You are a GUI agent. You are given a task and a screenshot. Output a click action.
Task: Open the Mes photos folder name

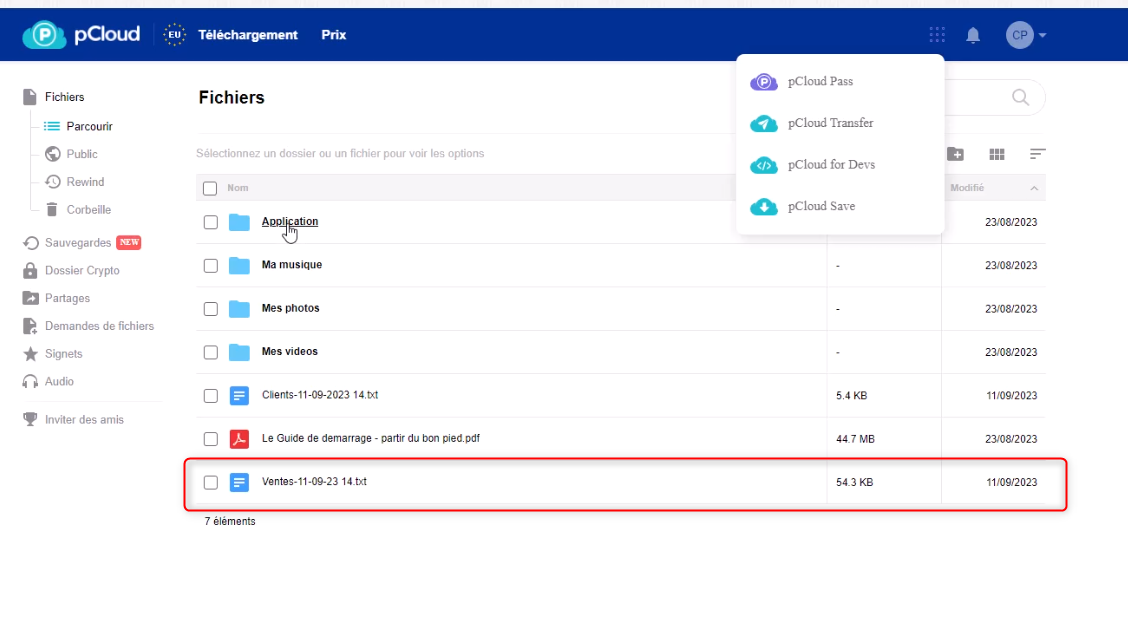click(291, 308)
